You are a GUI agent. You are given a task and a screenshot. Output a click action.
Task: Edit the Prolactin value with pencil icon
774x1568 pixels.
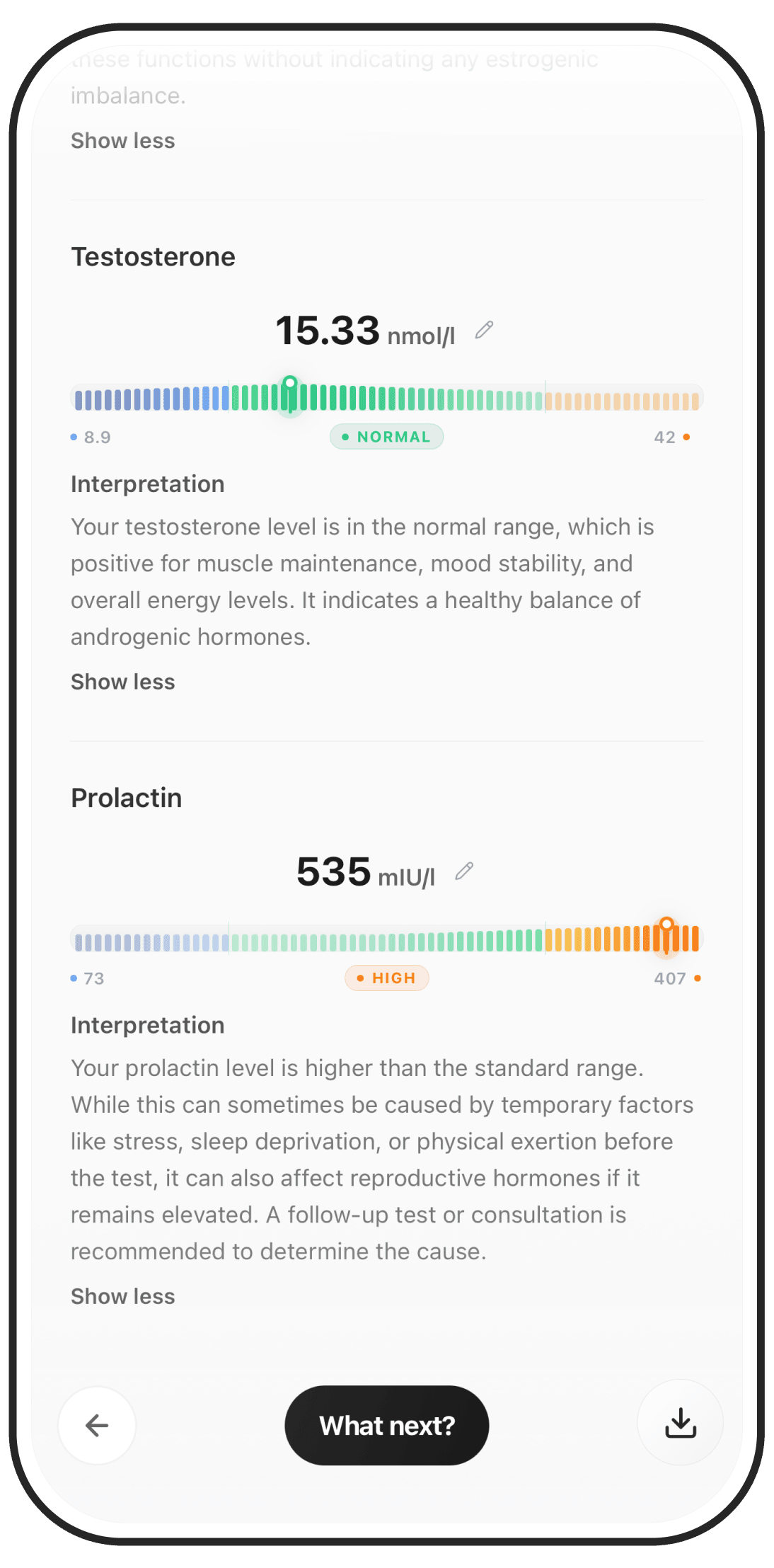(x=464, y=871)
